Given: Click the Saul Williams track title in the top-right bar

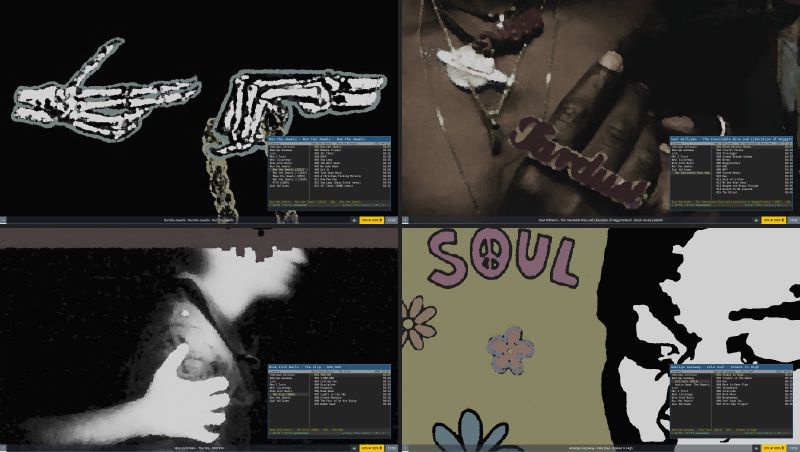Looking at the screenshot, I should [x=601, y=220].
